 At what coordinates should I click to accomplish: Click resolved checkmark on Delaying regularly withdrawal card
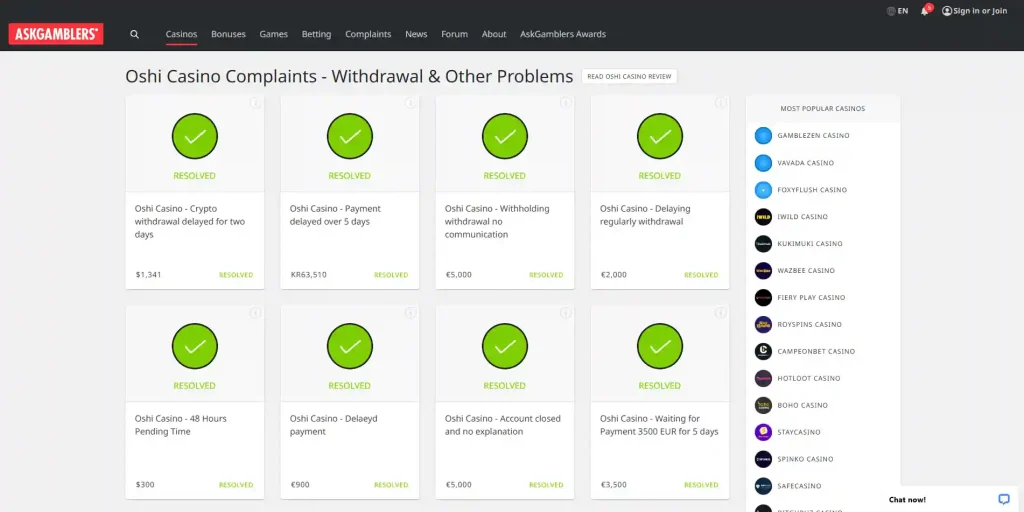[660, 136]
